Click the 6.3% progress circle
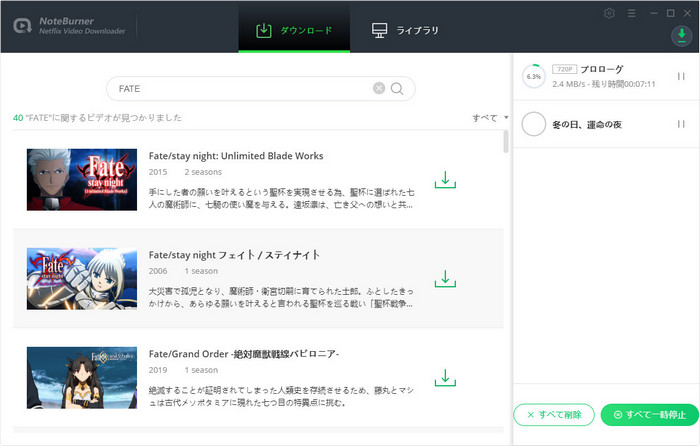Screen dimensions: 700x446 click(533, 76)
